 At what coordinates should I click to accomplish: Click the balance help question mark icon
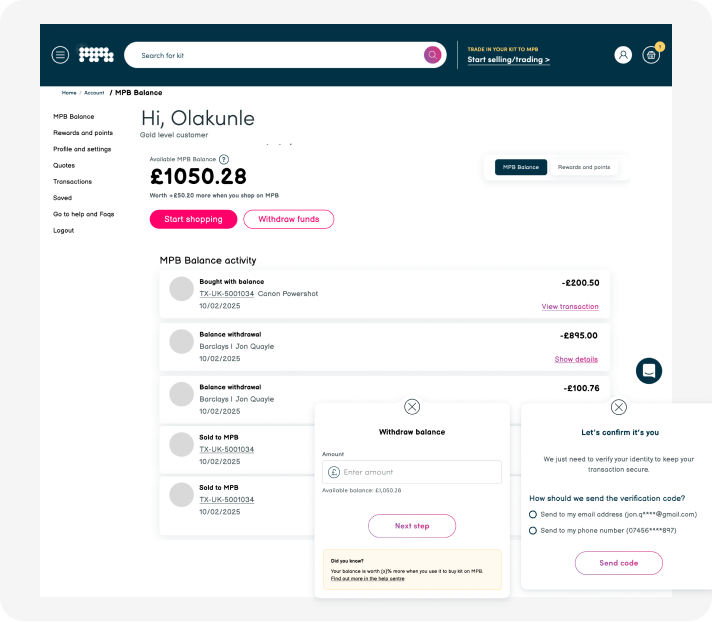[x=224, y=159]
